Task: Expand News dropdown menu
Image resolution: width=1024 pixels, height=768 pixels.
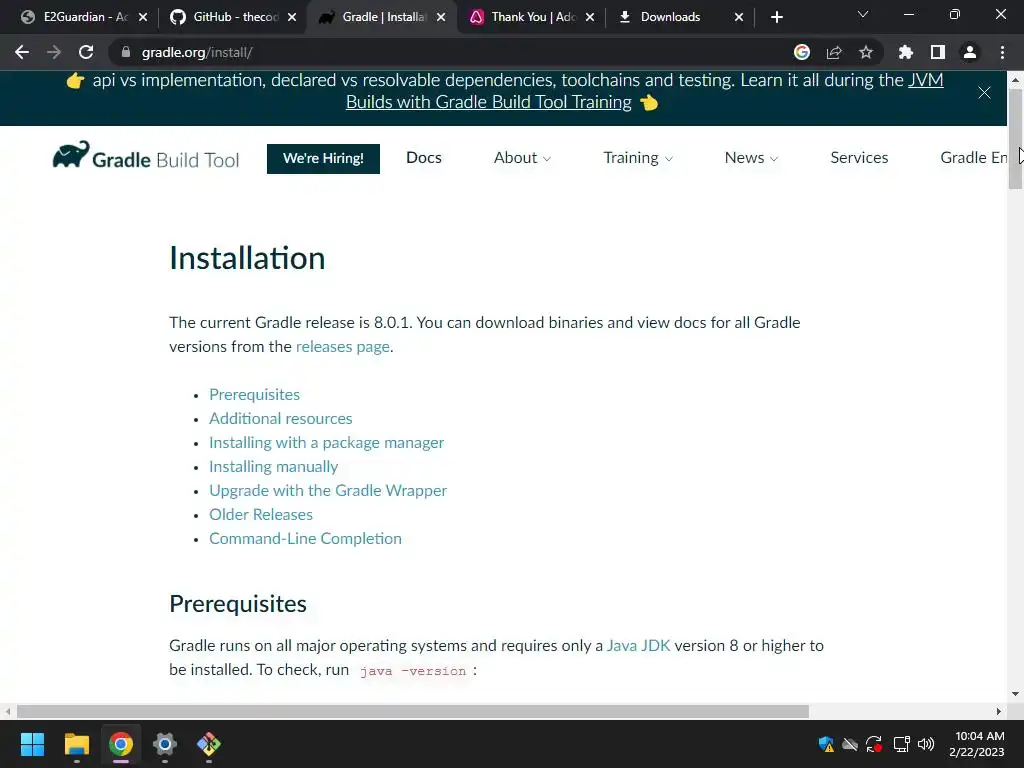Action: [751, 157]
